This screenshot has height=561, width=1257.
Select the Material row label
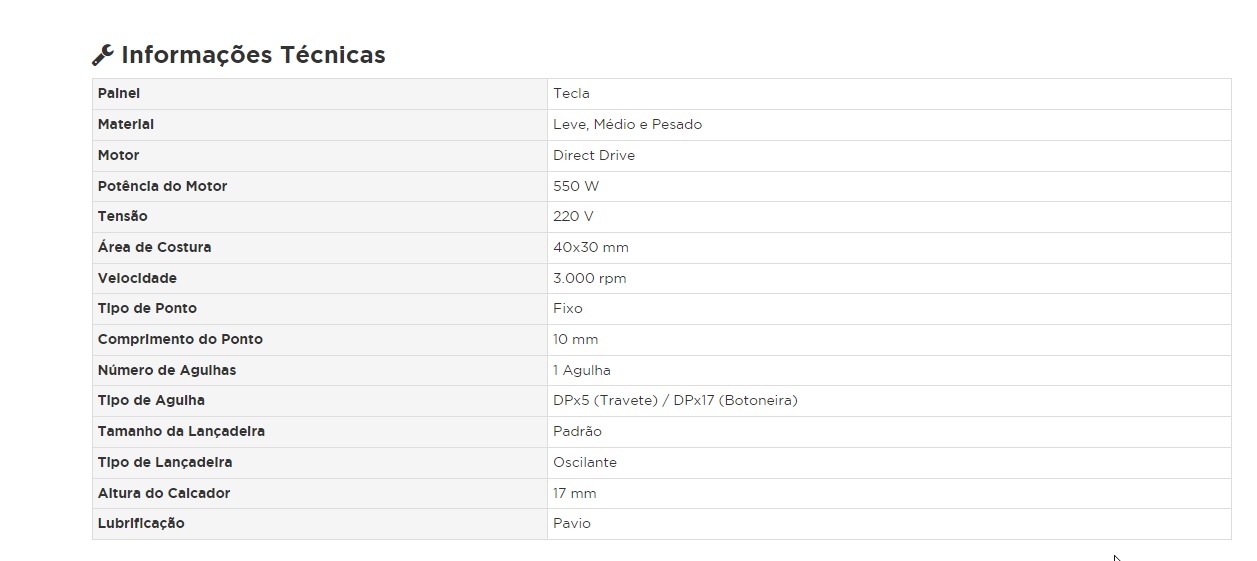coord(126,125)
